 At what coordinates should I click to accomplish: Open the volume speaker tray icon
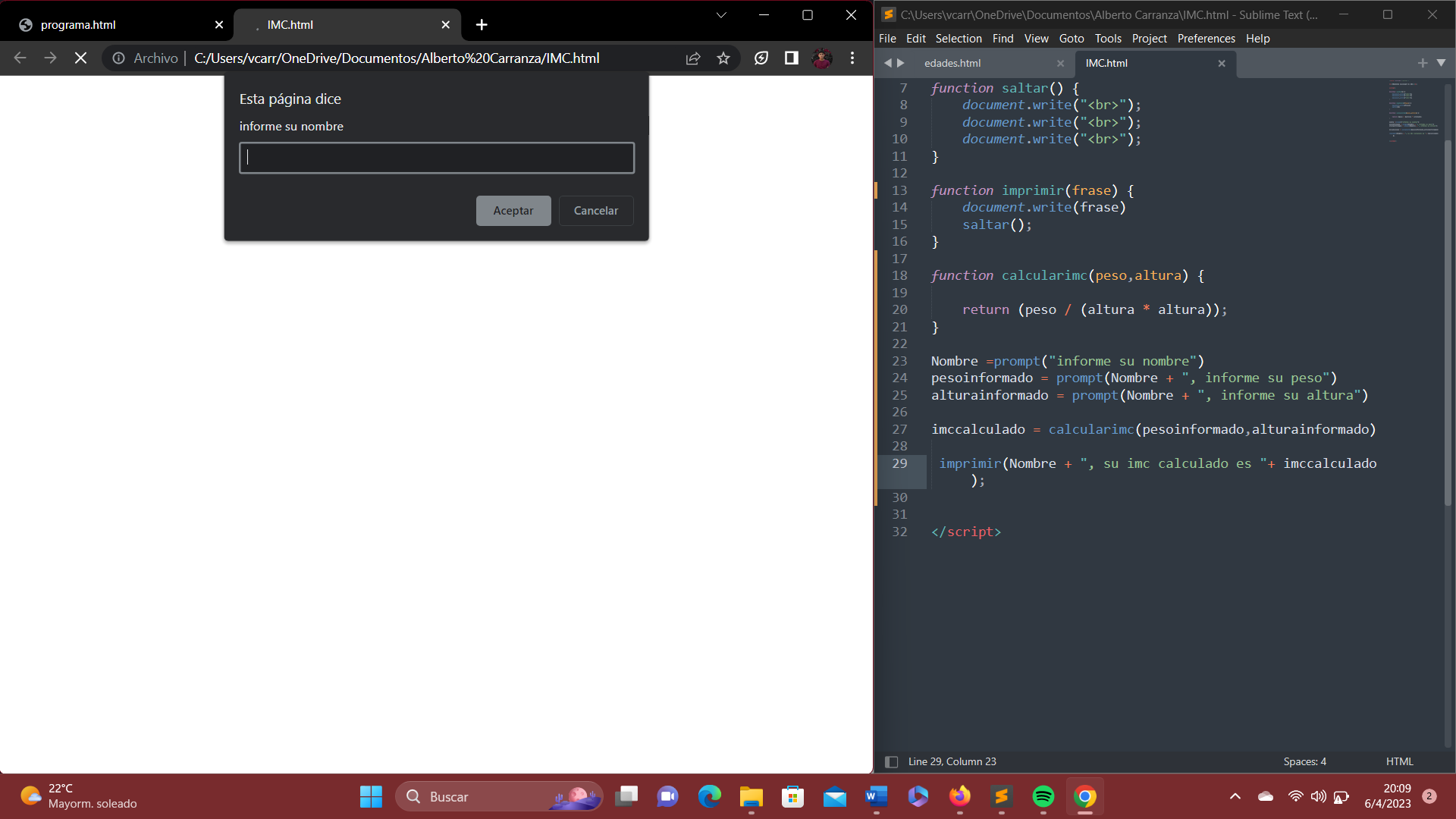coord(1319,796)
